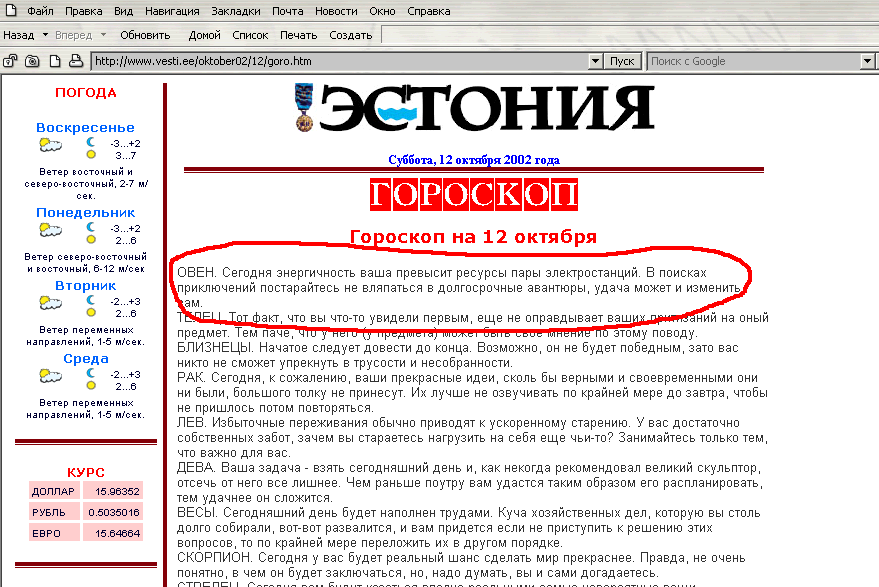The height and width of the screenshot is (587, 879).
Task: Click the ЭСТОНИЯ newspaper logo
Action: tap(487, 108)
